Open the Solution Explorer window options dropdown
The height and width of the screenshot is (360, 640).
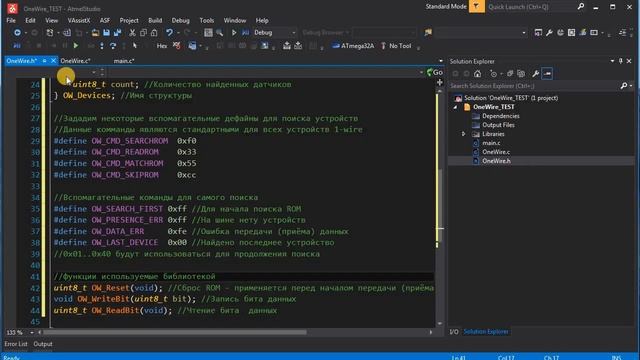click(x=612, y=61)
